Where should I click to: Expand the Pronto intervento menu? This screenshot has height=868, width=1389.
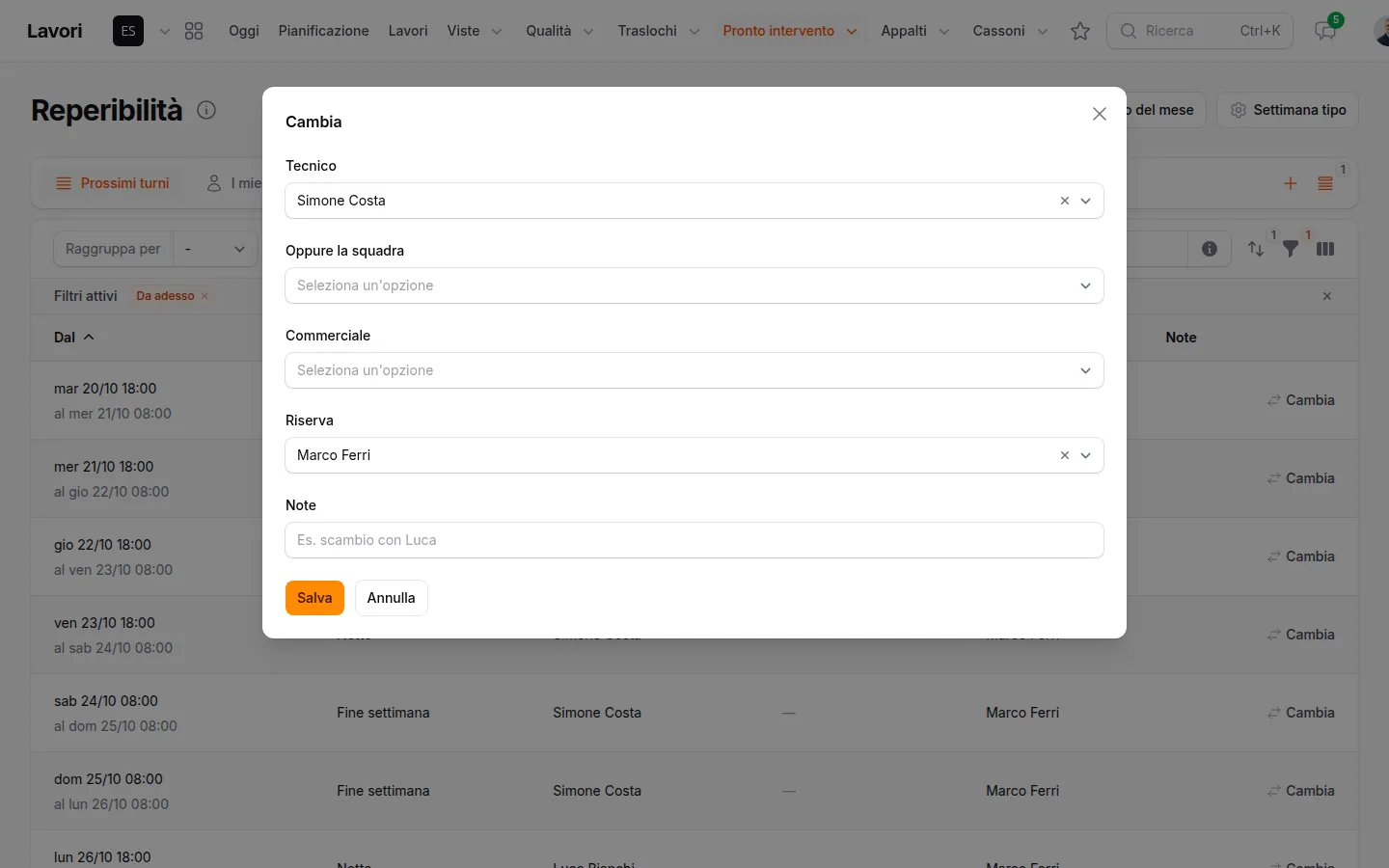coord(790,31)
